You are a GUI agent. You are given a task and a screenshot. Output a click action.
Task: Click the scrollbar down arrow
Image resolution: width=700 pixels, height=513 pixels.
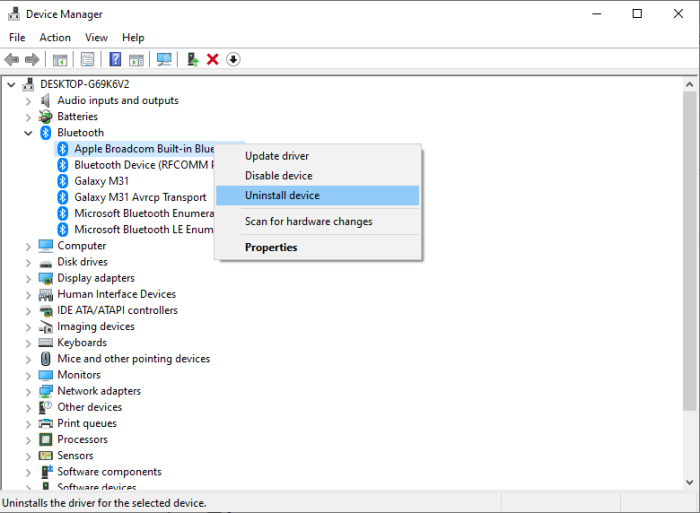tap(689, 482)
